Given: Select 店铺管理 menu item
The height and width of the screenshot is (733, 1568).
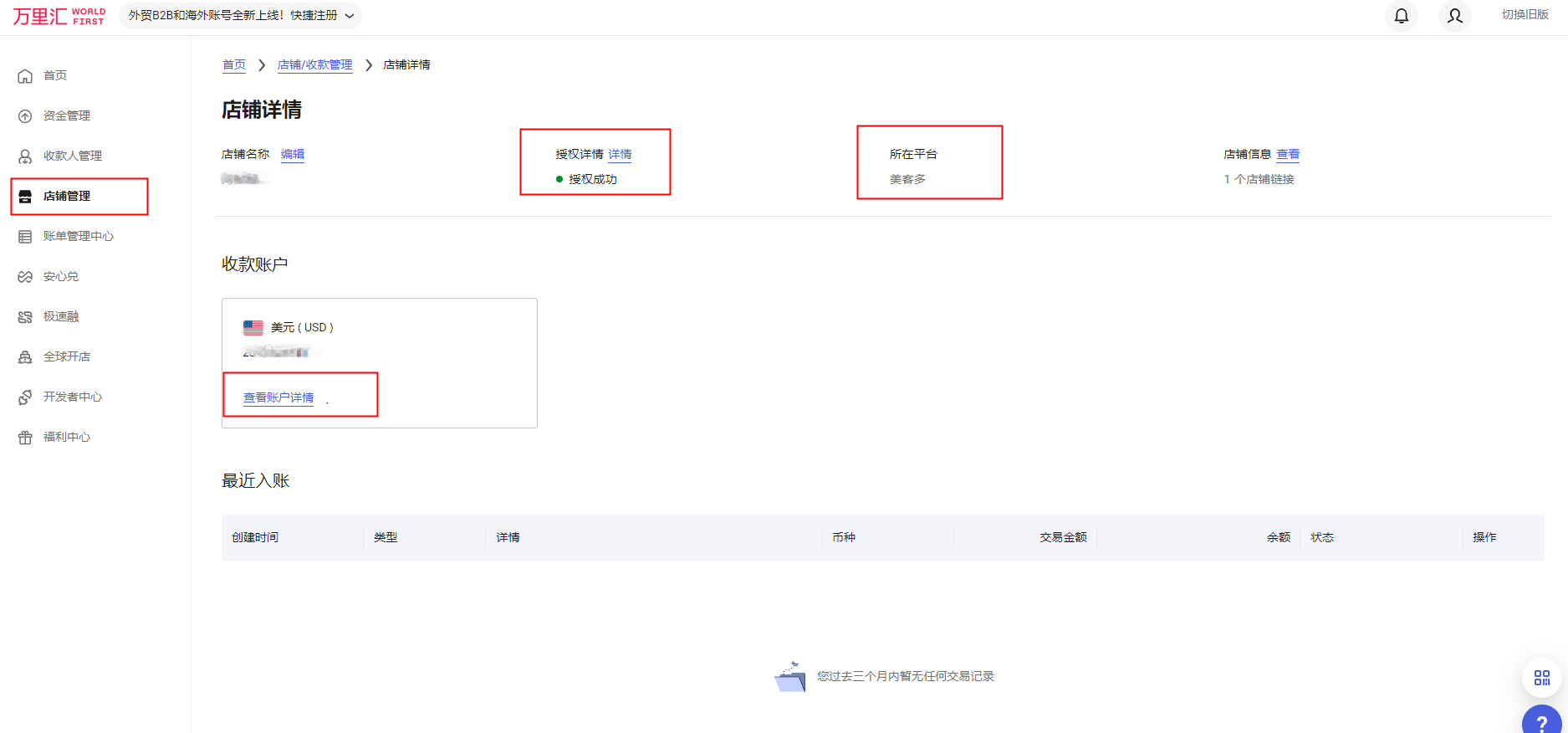Looking at the screenshot, I should coord(67,196).
